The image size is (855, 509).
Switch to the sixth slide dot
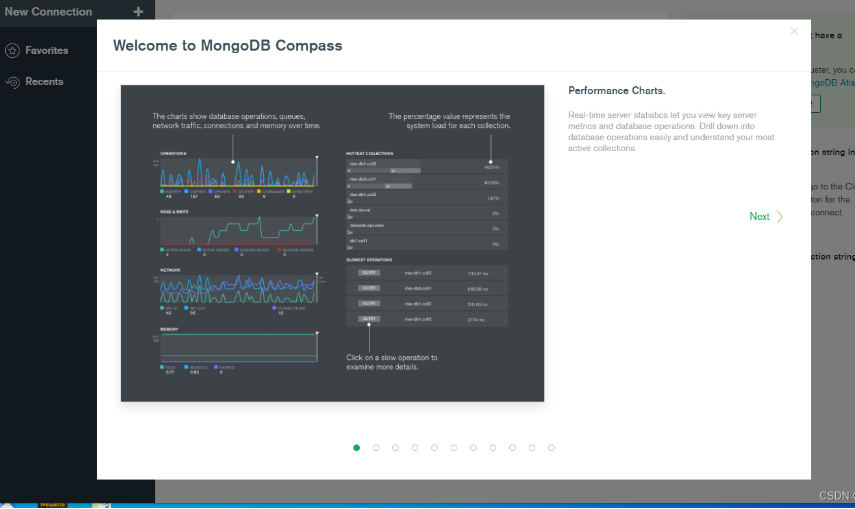coord(454,448)
